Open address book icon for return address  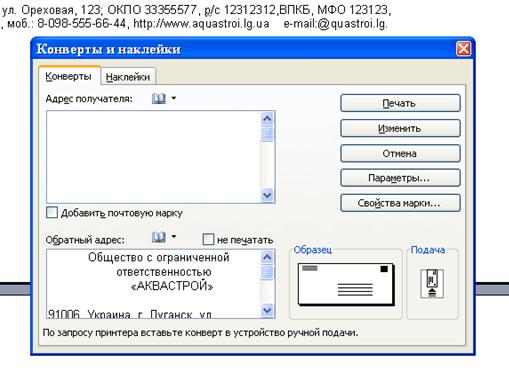(159, 237)
